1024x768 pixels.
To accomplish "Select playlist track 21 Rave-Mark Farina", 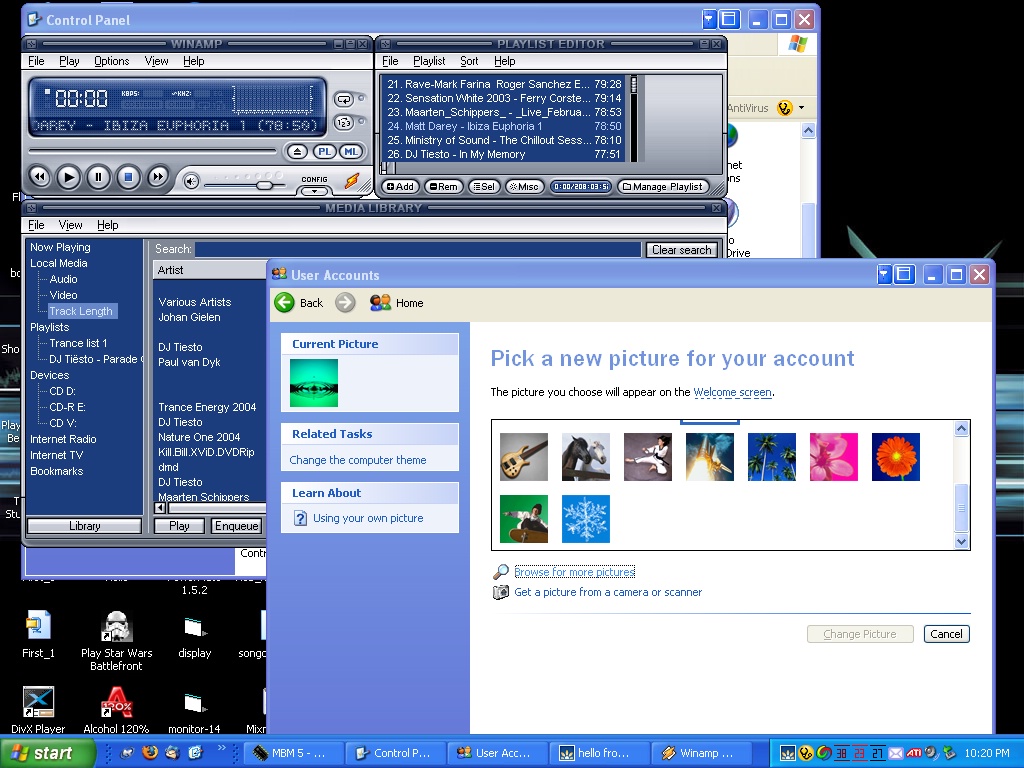I will [504, 84].
